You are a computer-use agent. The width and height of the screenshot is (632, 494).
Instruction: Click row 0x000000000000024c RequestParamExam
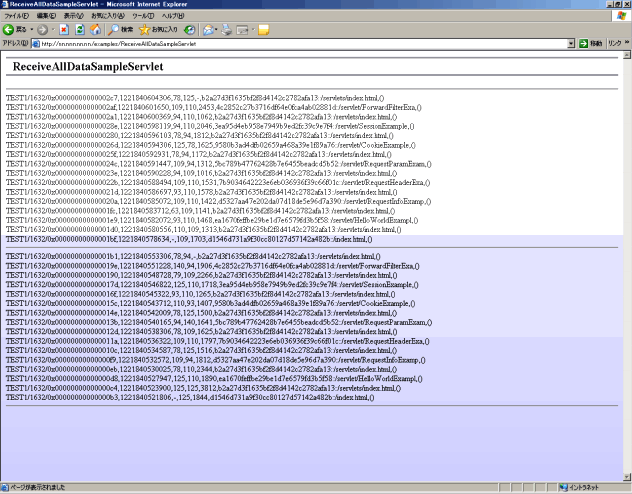point(218,164)
